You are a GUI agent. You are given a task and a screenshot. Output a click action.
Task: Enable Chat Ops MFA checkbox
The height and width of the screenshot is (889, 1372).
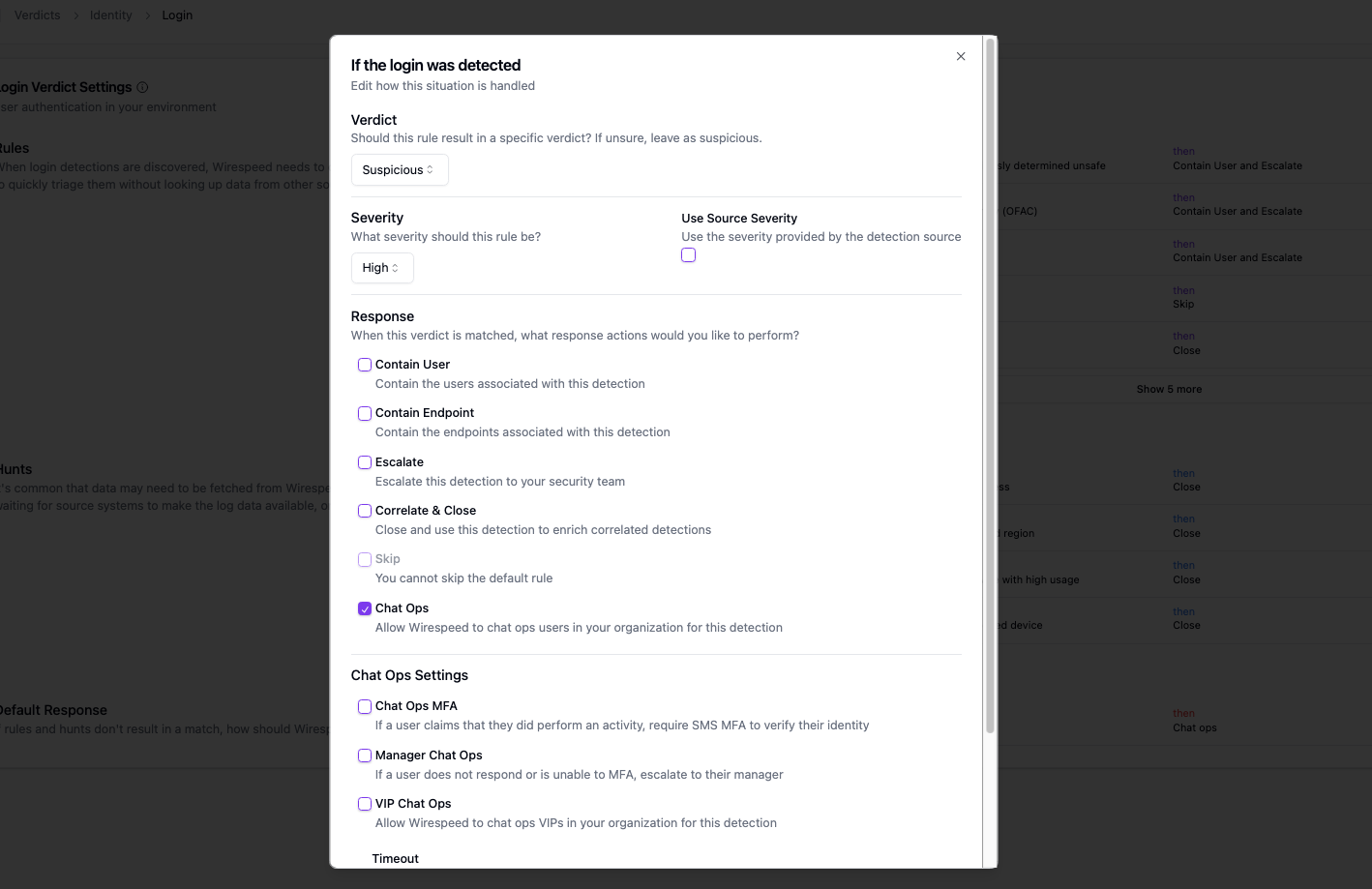click(x=365, y=706)
